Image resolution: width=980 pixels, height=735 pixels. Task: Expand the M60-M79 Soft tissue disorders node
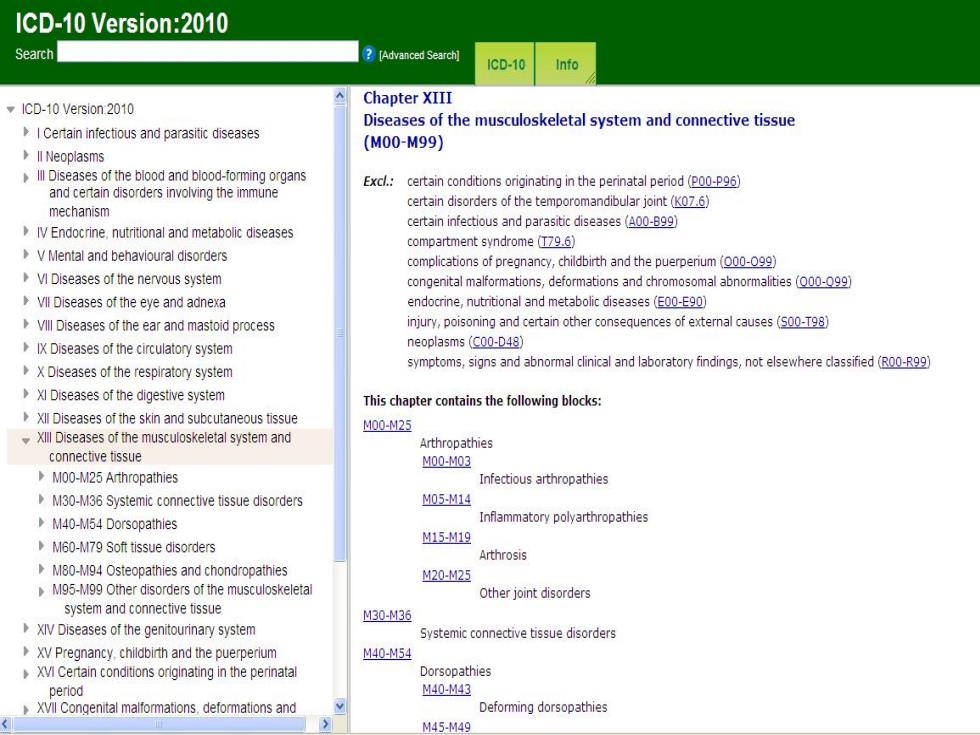(x=41, y=546)
